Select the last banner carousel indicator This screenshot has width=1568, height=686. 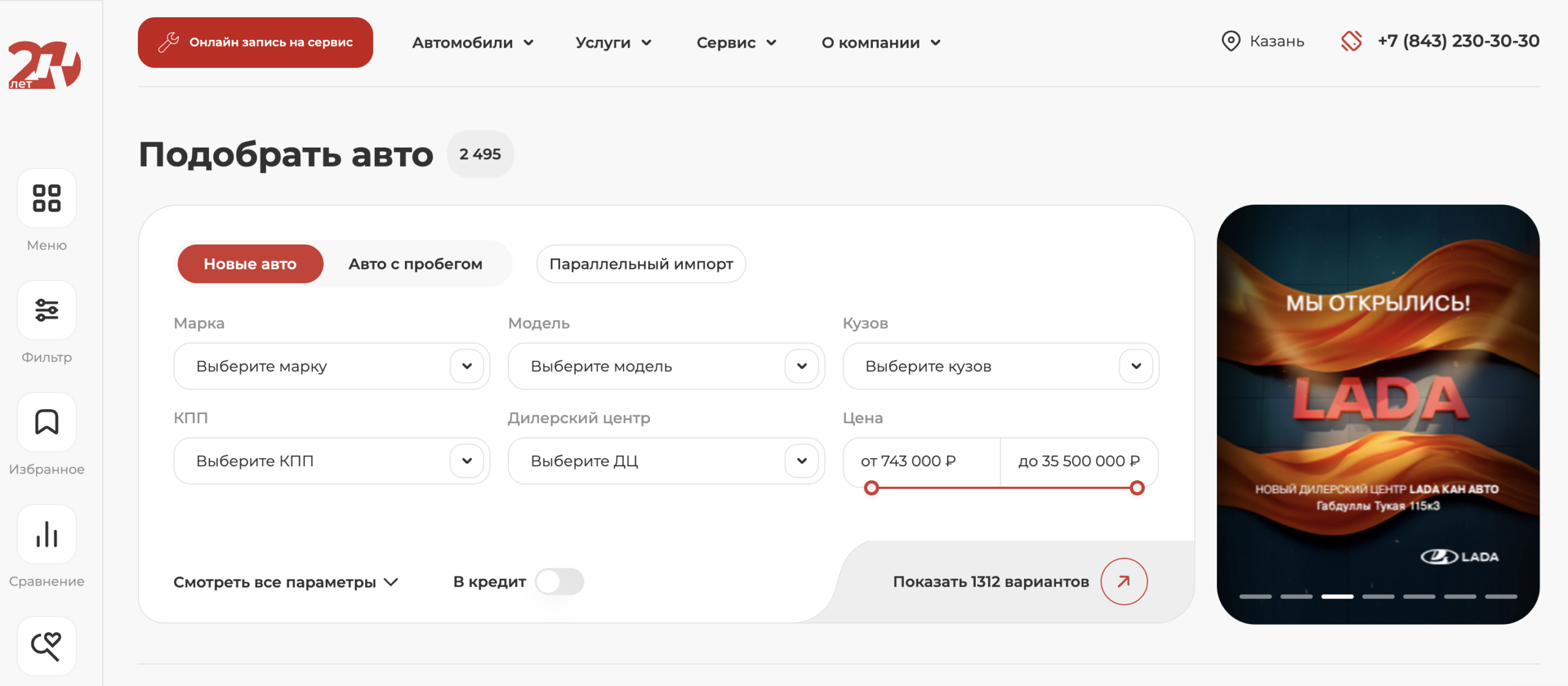1501,596
